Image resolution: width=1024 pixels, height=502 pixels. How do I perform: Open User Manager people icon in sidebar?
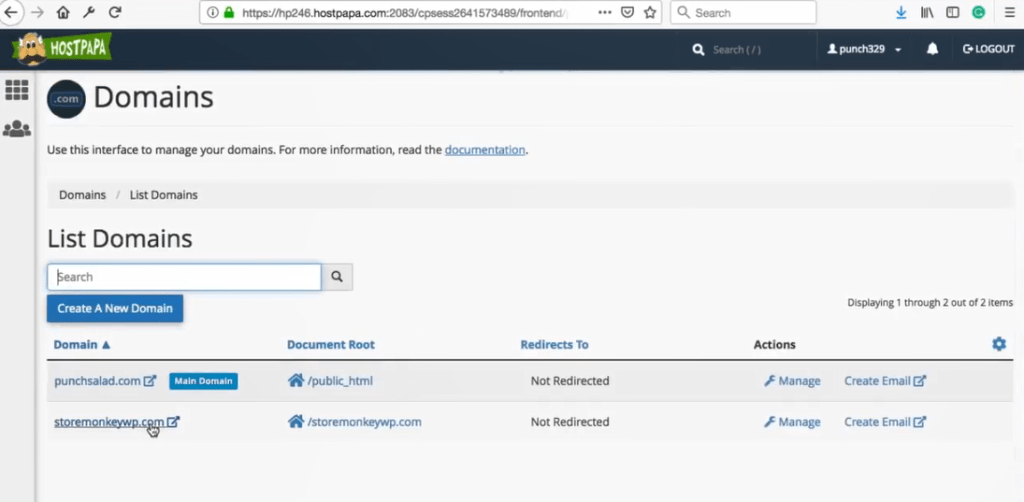(x=17, y=129)
